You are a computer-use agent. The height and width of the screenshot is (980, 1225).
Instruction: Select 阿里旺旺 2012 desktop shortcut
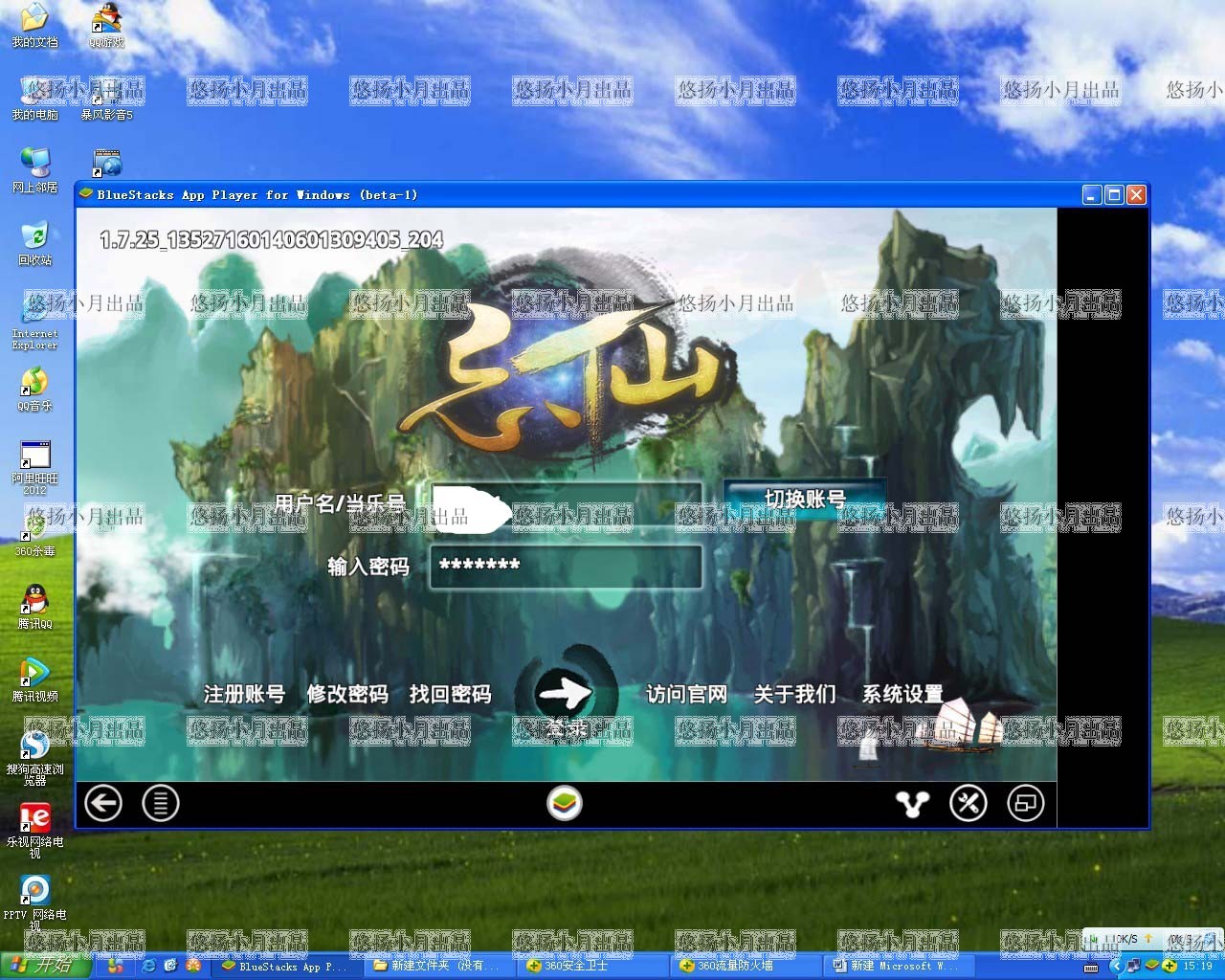coord(34,467)
